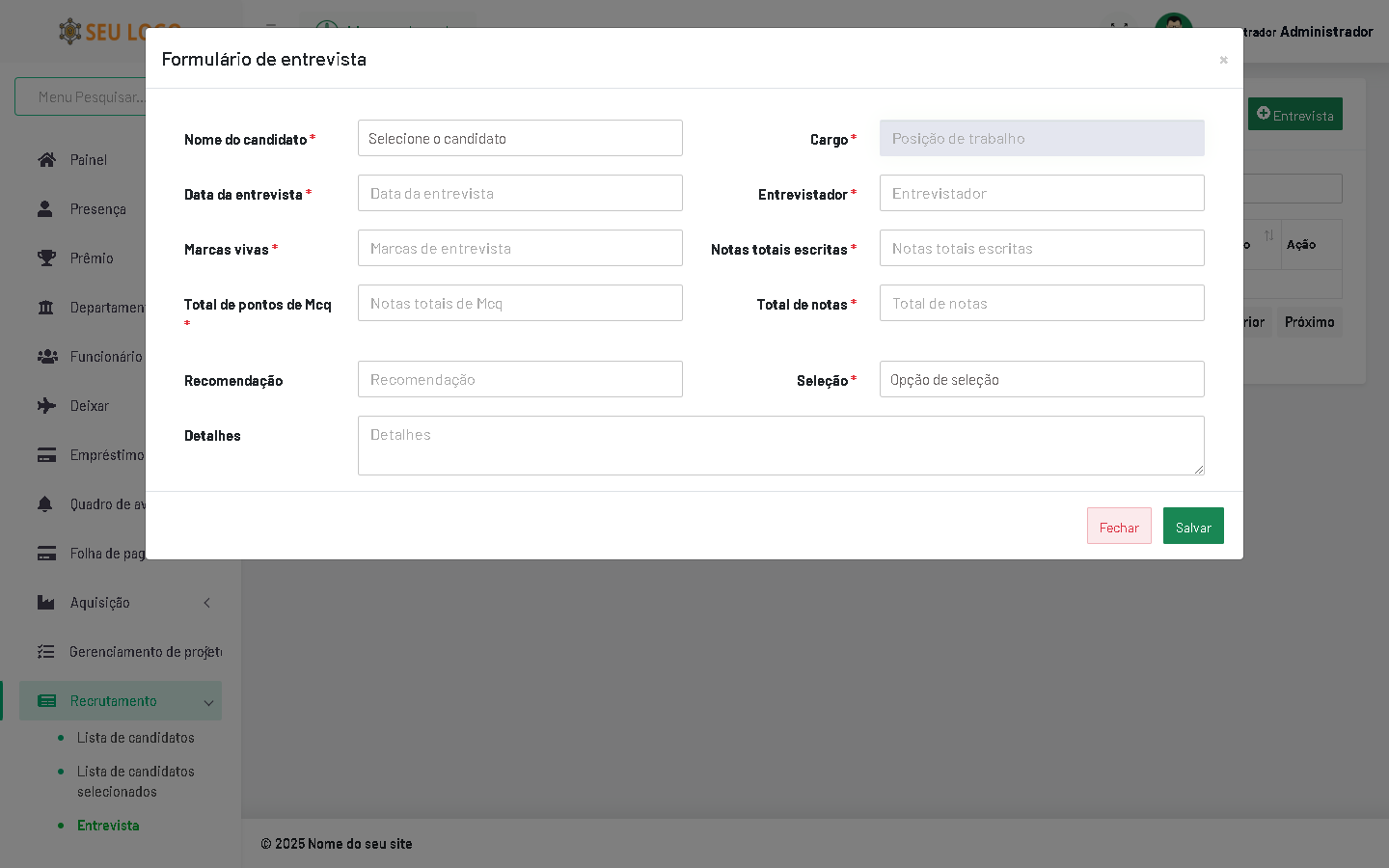
Task: Open the Selecione o candidato dropdown
Action: pos(520,139)
